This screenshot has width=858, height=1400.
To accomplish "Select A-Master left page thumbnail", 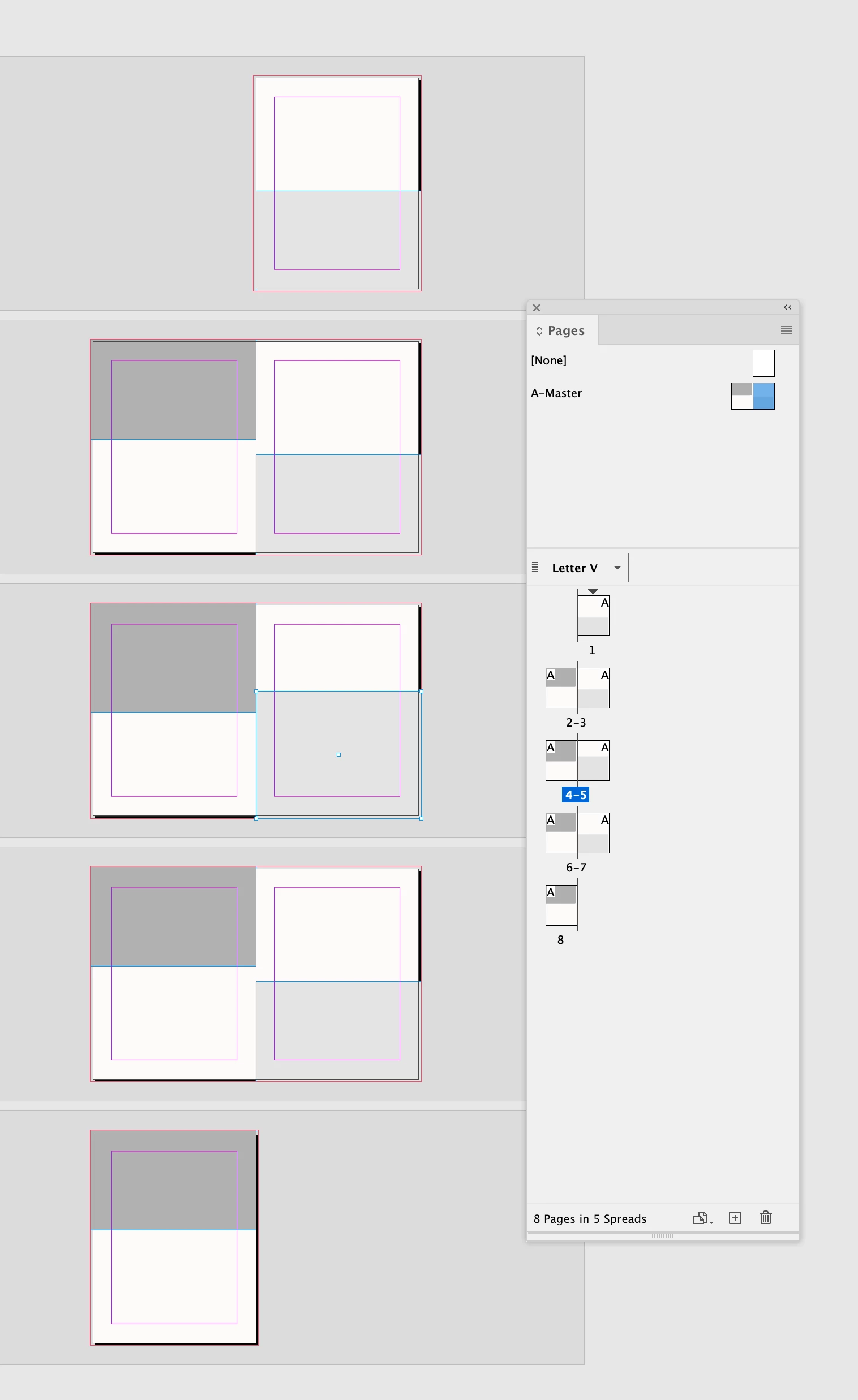I will 741,396.
